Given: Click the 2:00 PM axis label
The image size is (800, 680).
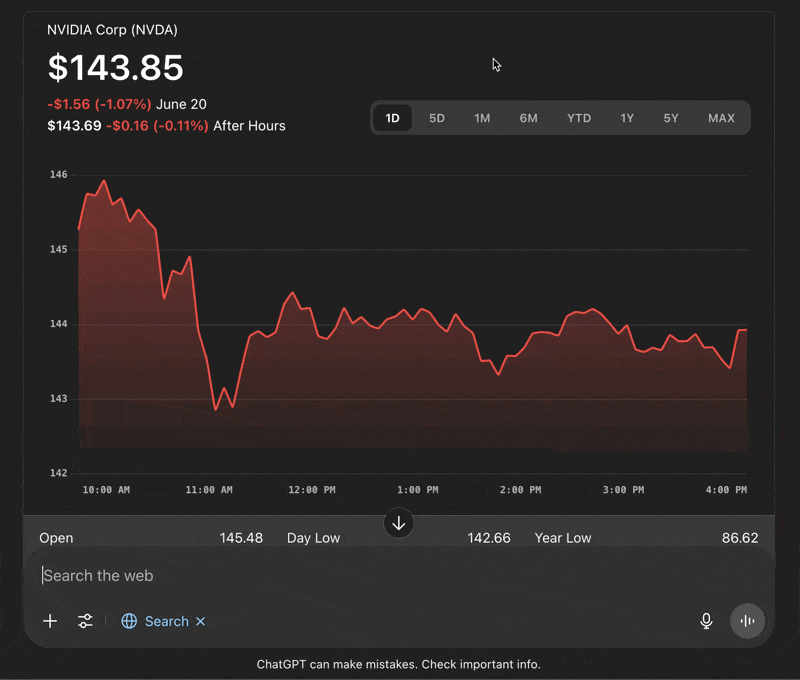Looking at the screenshot, I should (x=520, y=490).
